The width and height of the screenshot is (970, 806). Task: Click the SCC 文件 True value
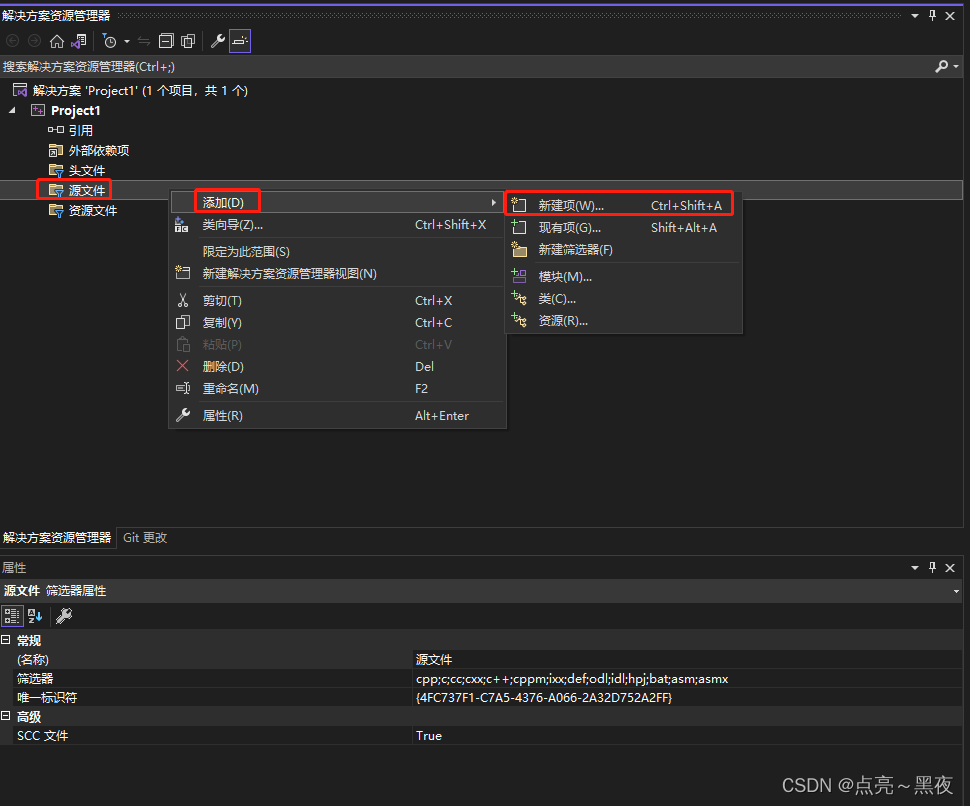[x=687, y=735]
